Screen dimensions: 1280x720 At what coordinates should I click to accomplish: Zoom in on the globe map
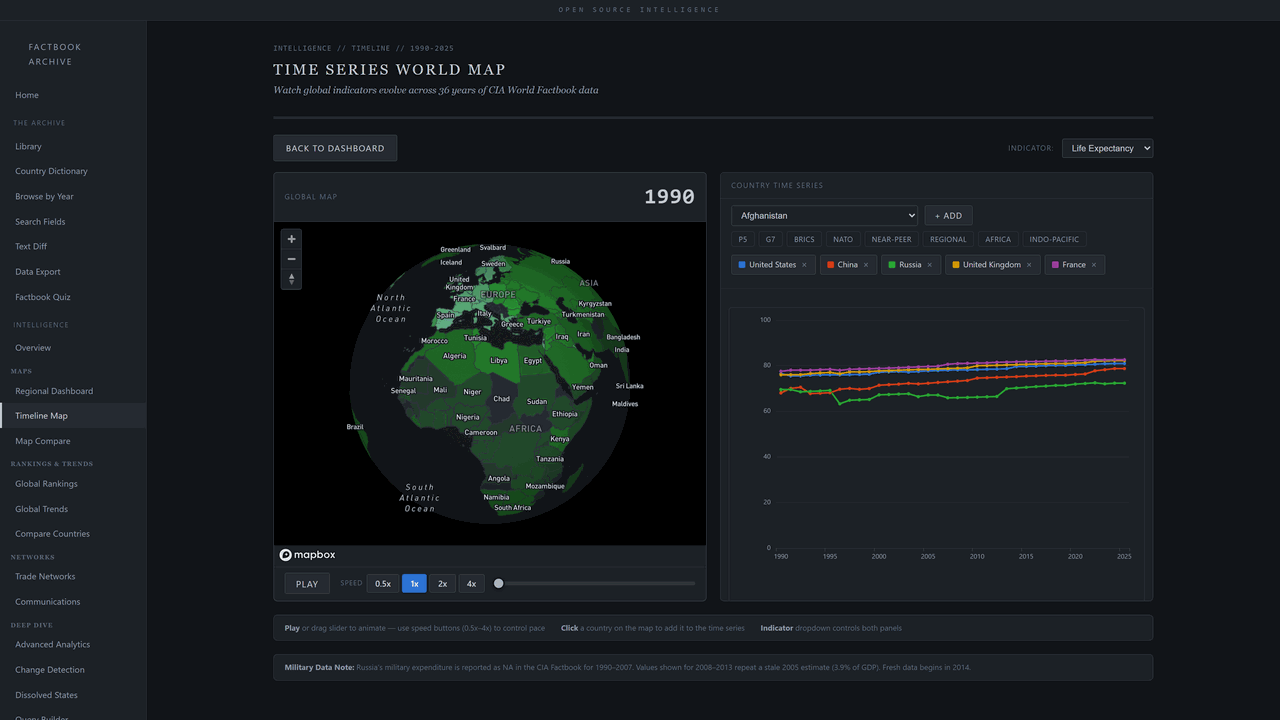[291, 239]
